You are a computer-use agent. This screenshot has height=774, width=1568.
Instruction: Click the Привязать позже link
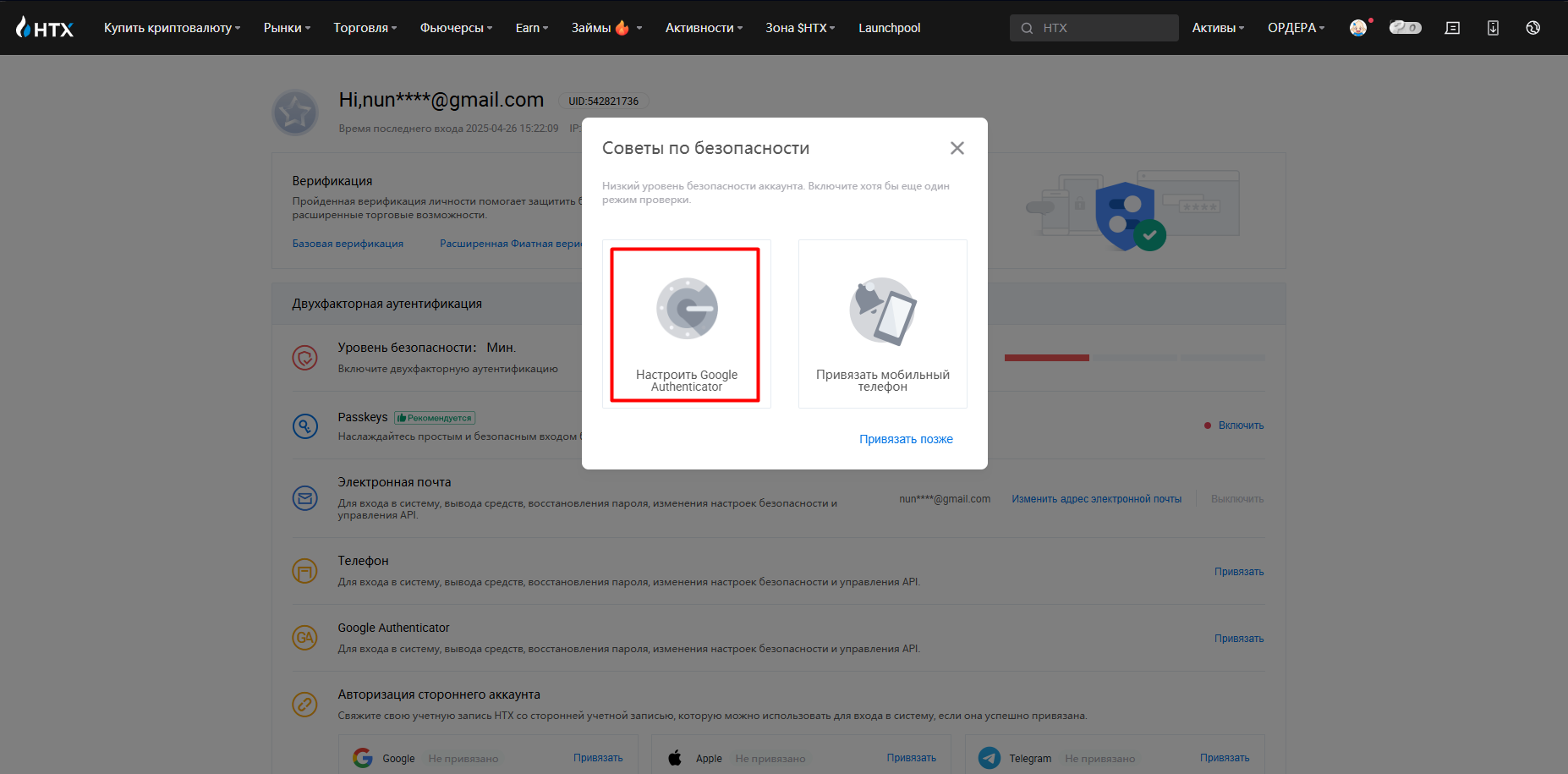906,439
